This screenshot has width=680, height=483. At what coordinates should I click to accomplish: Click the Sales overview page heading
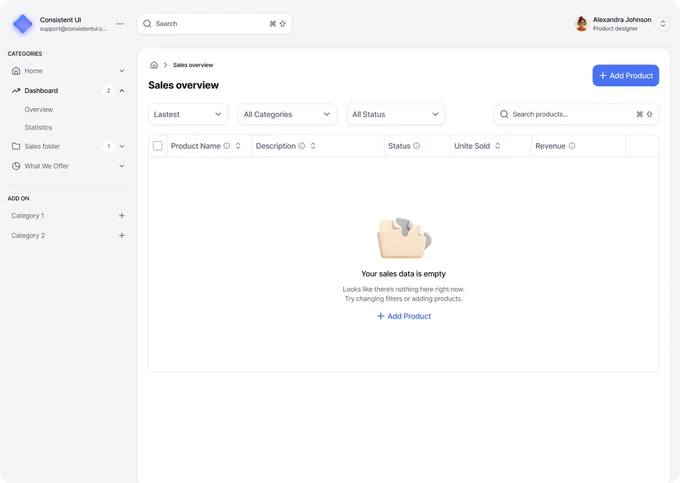183,85
